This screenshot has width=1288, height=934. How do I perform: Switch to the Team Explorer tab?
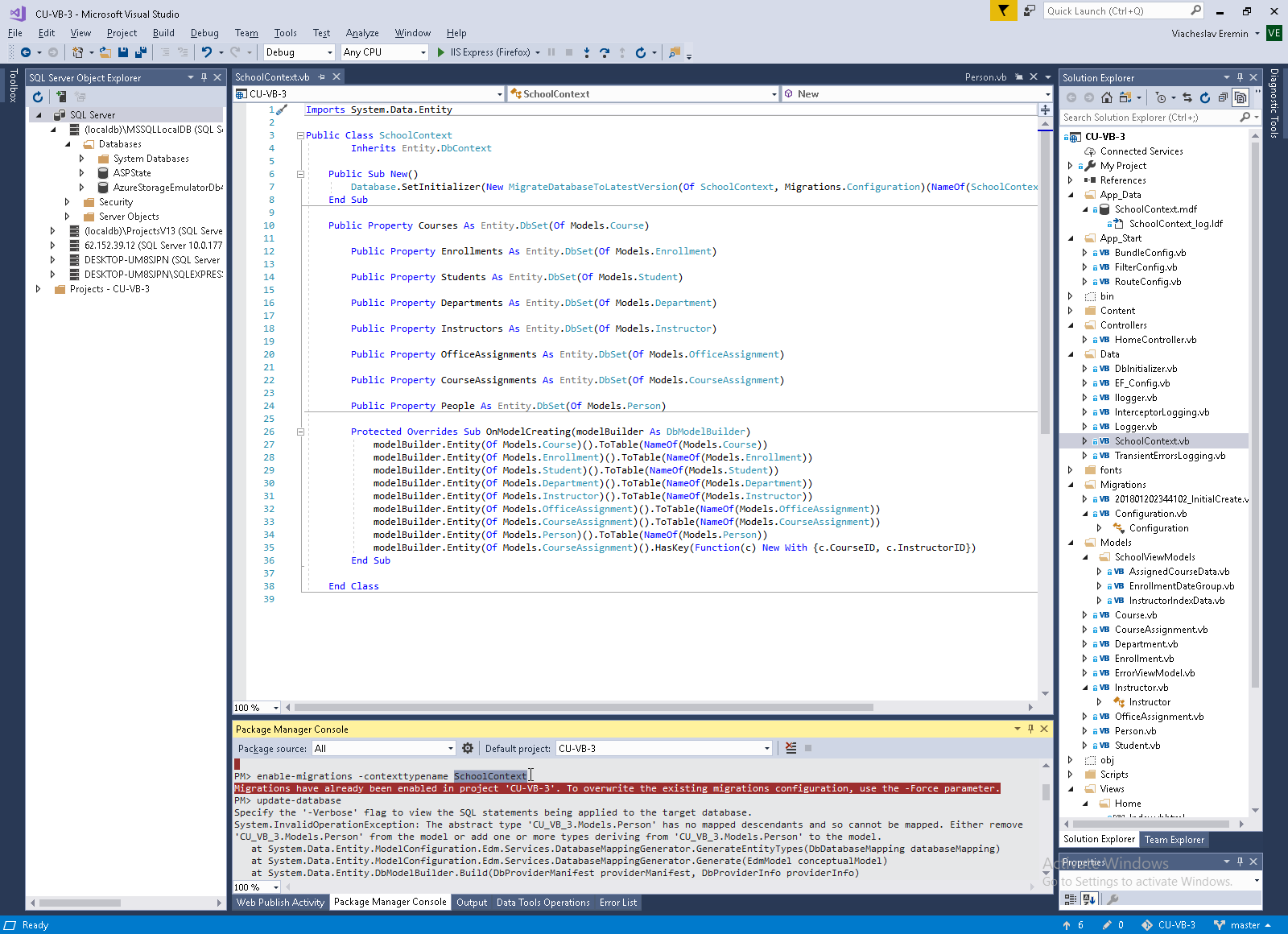(x=1174, y=839)
